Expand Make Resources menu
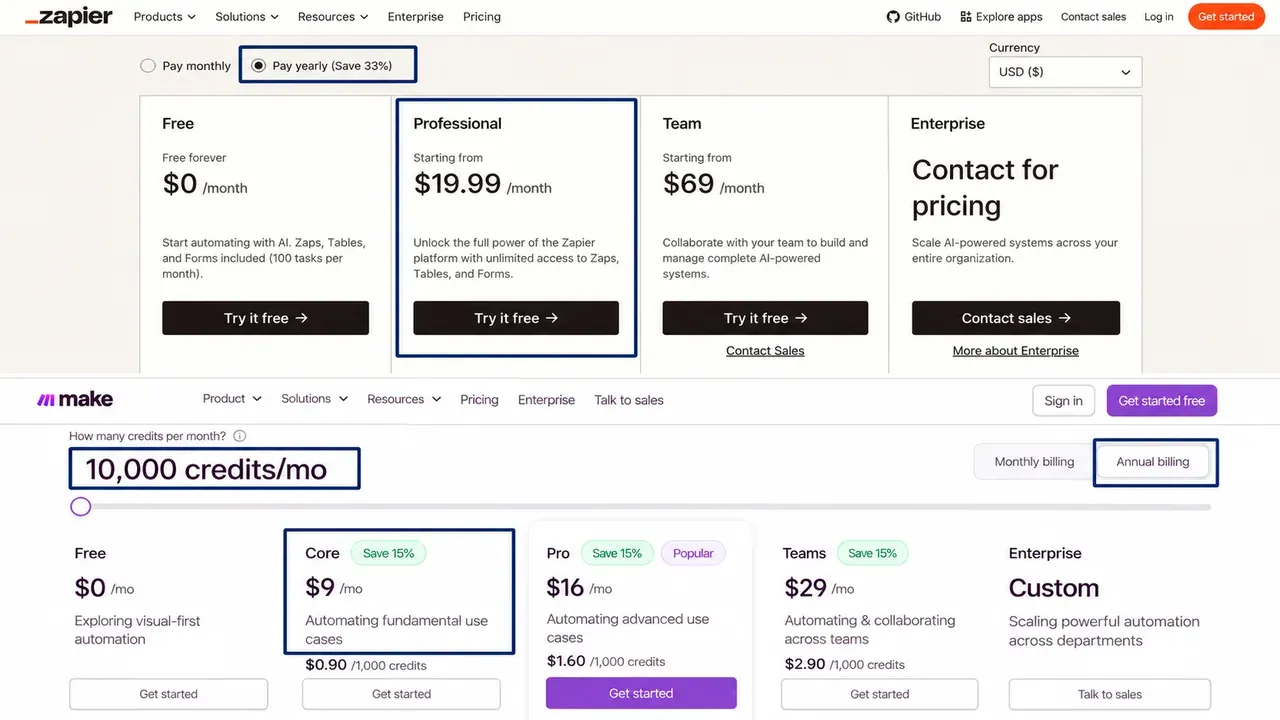Screen dimensions: 1280x720 pyautogui.click(x=404, y=399)
